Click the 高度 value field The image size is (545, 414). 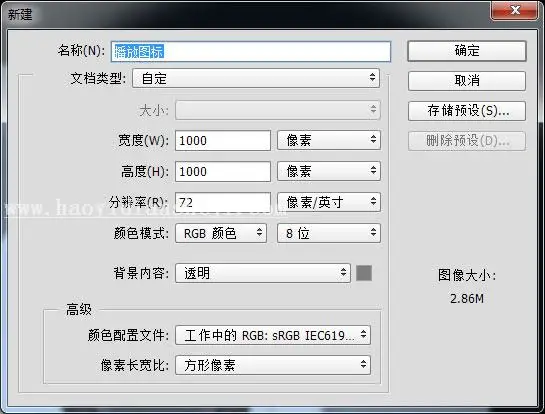(223, 171)
